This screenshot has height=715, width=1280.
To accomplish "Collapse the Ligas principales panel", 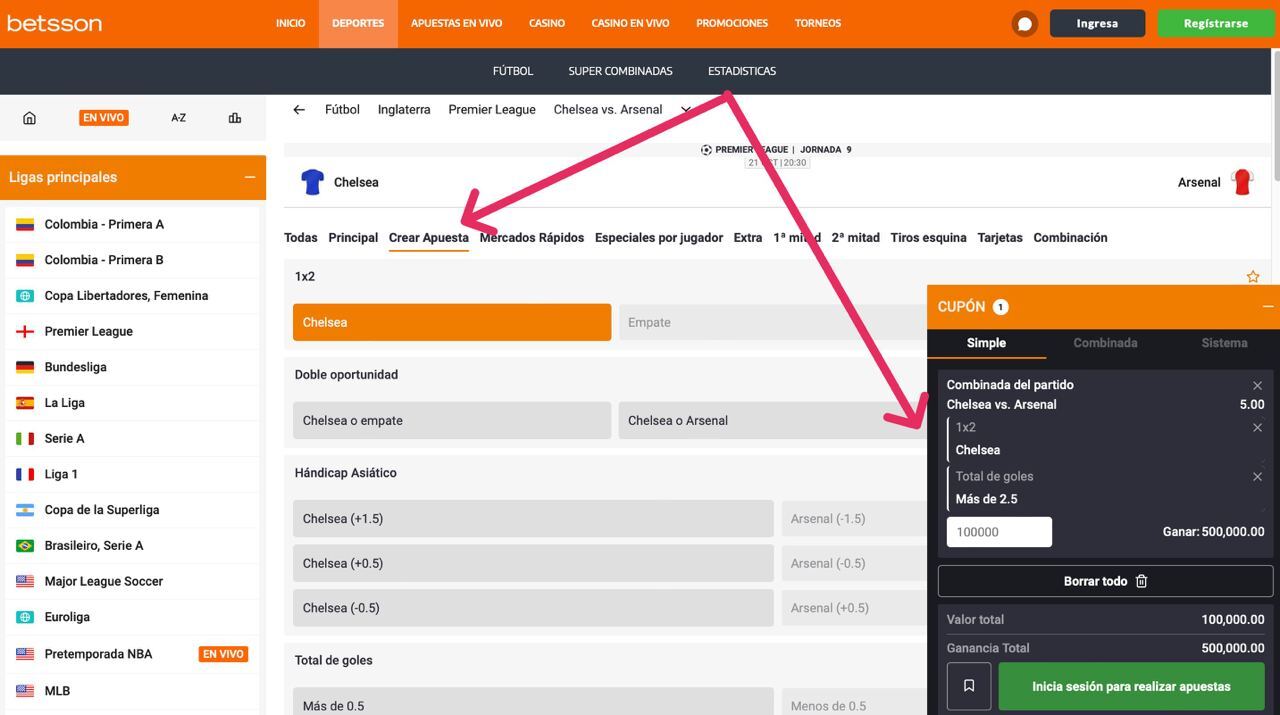I will 249,177.
